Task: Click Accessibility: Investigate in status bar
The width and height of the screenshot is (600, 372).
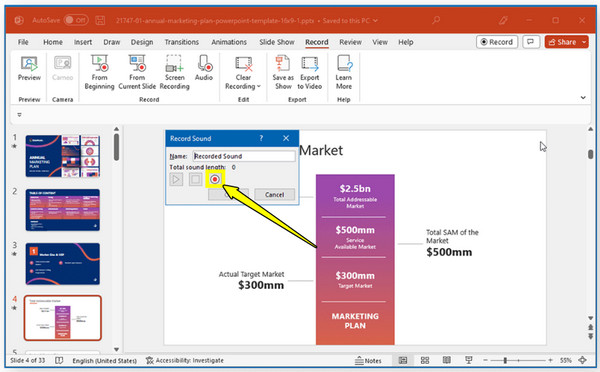Action: pyautogui.click(x=185, y=361)
